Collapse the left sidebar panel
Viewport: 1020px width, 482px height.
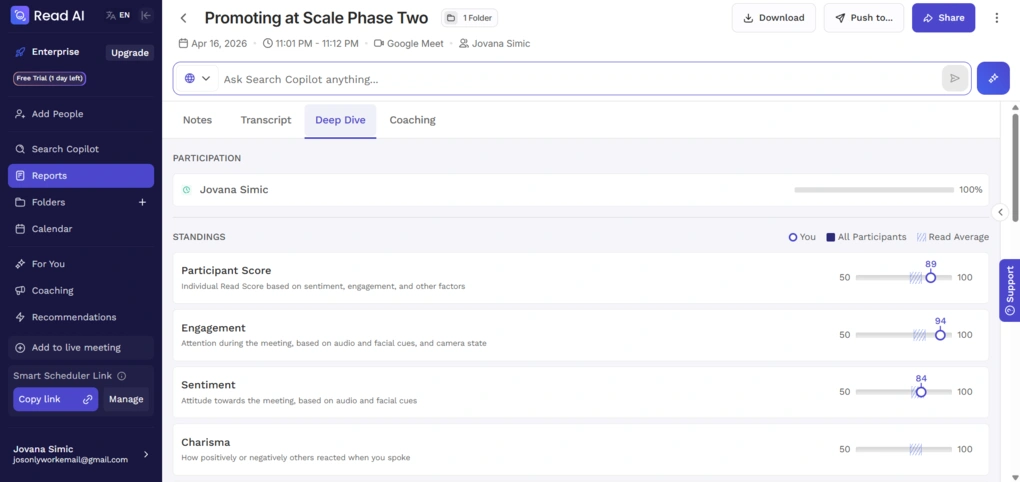(146, 15)
